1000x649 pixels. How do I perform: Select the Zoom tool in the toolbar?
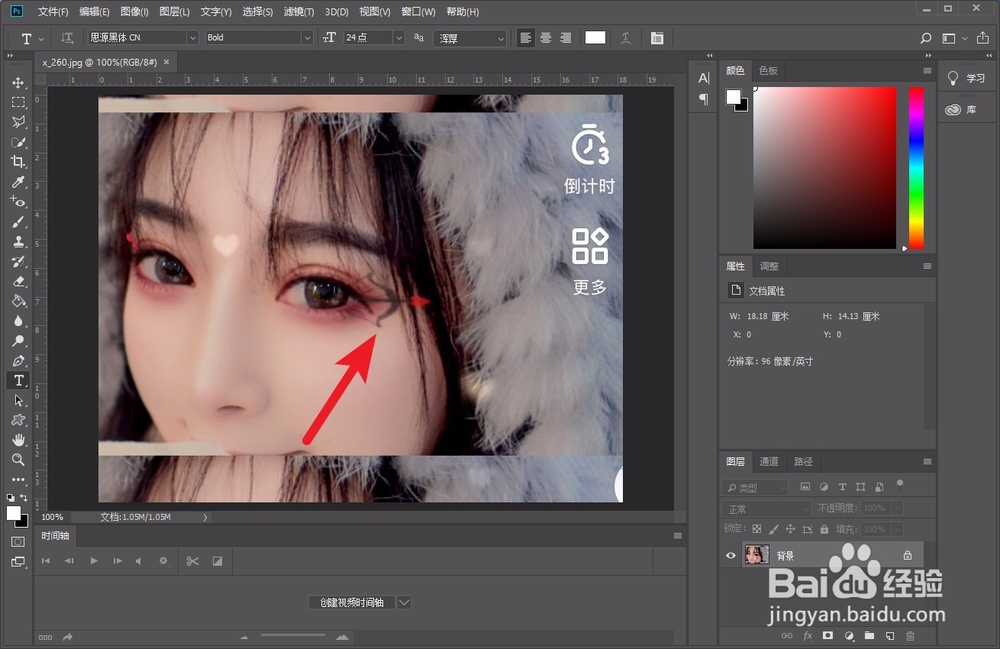pyautogui.click(x=17, y=460)
